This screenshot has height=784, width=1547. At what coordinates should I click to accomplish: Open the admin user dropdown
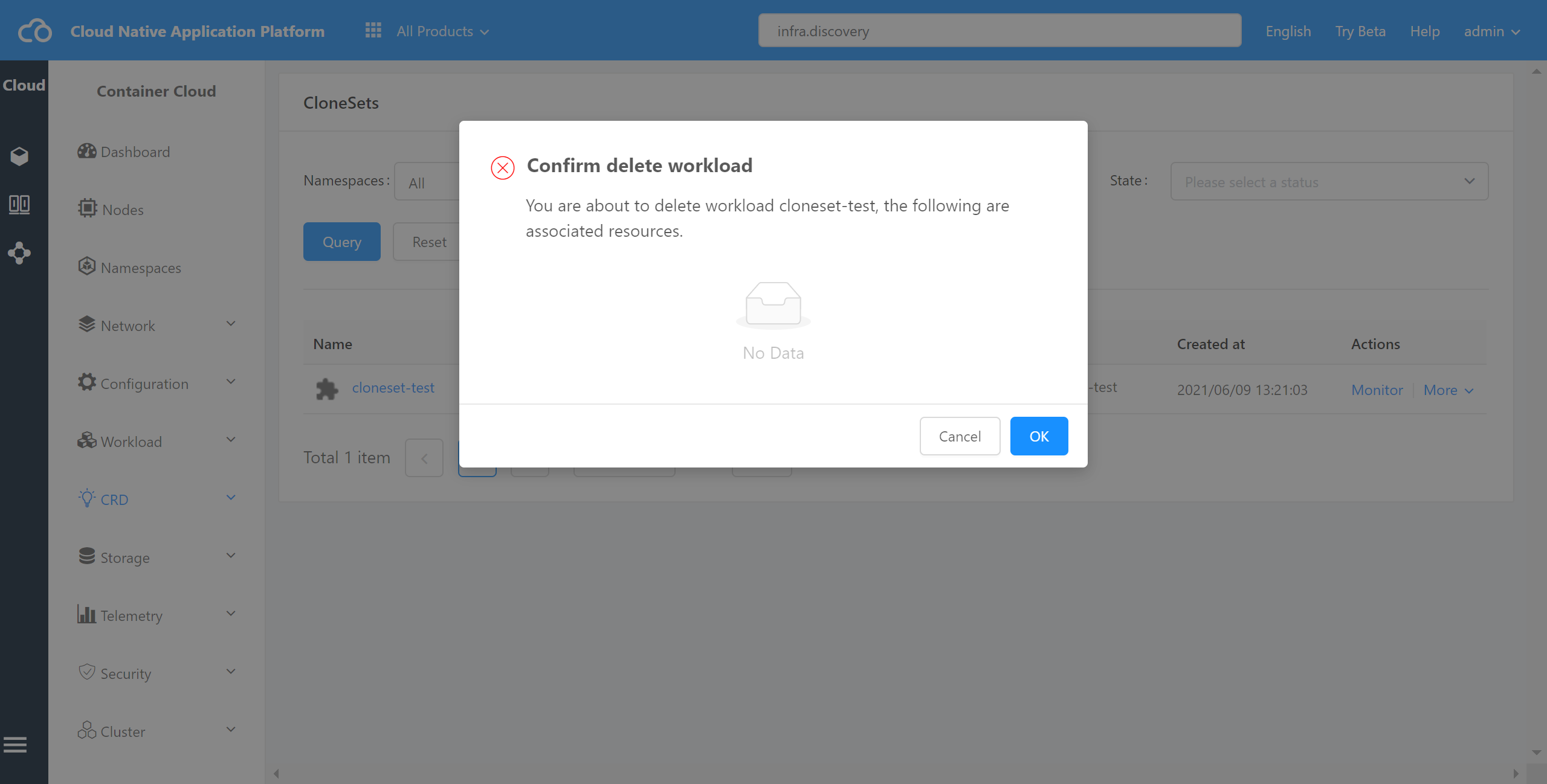pyautogui.click(x=1491, y=31)
